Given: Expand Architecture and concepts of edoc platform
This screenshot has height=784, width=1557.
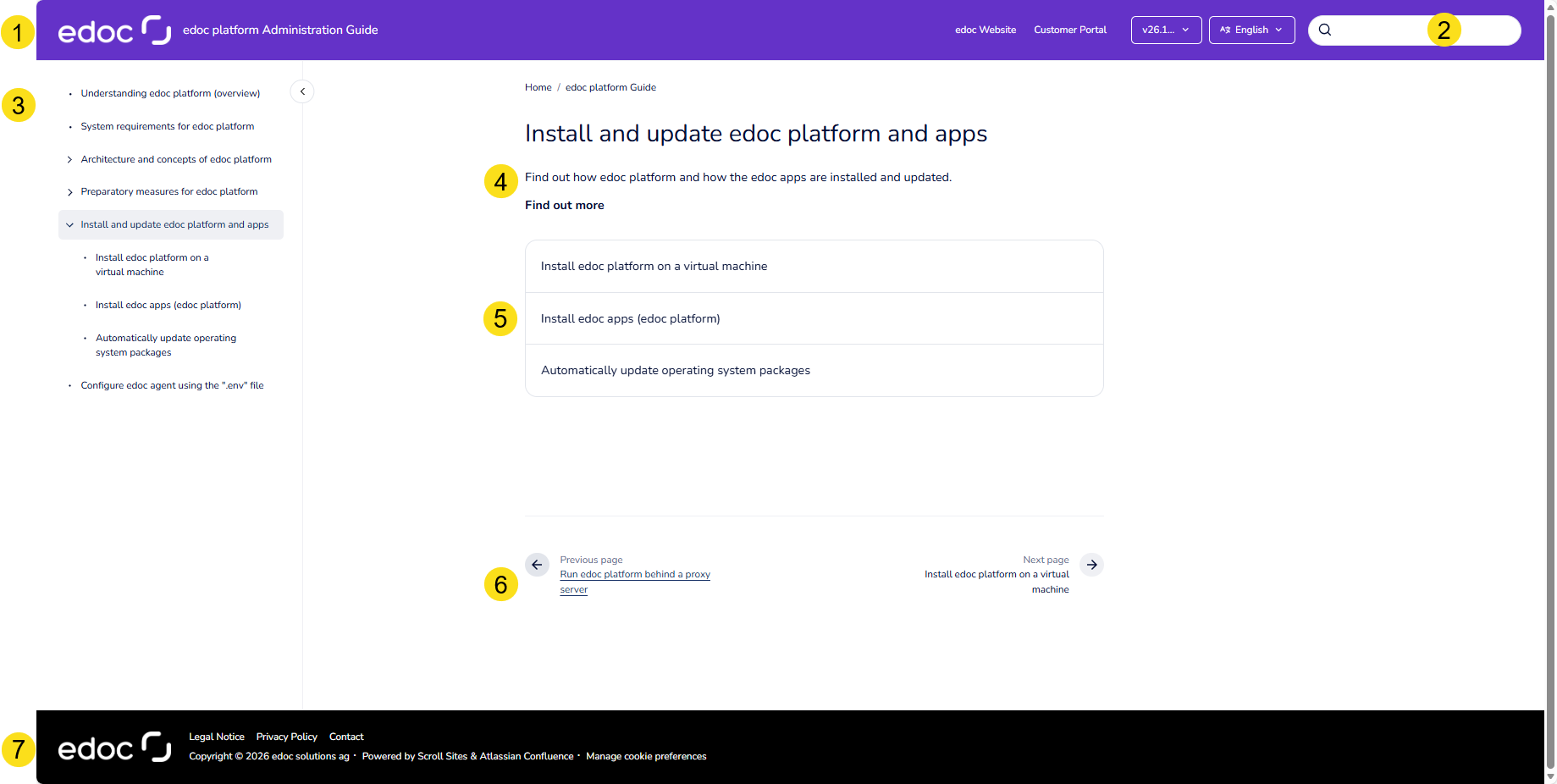Looking at the screenshot, I should pyautogui.click(x=69, y=159).
